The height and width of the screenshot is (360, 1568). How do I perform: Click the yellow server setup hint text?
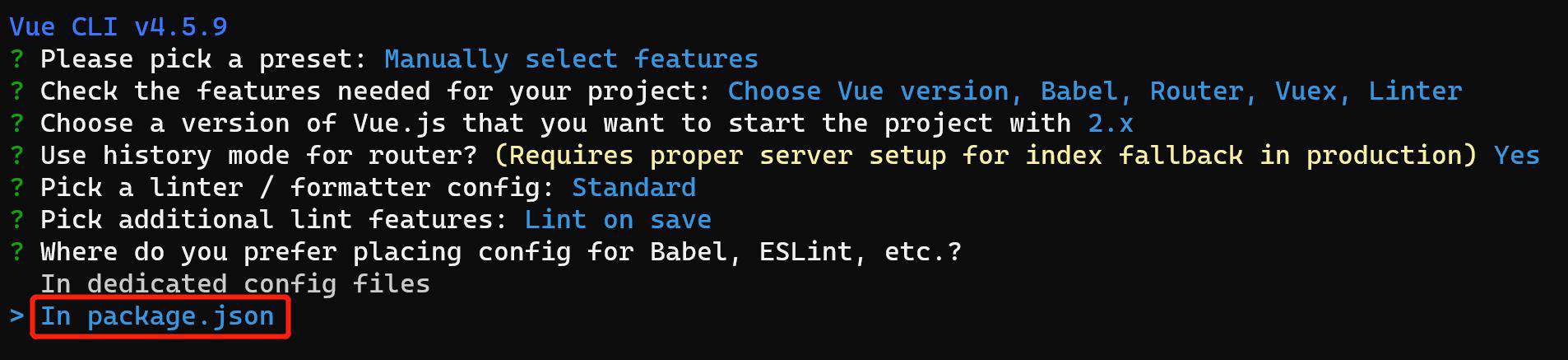tap(986, 156)
